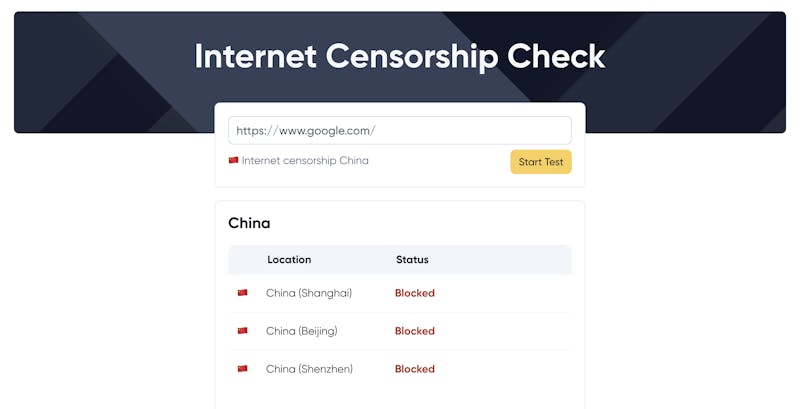
Task: Click the URL input field with google.com
Action: 399,131
